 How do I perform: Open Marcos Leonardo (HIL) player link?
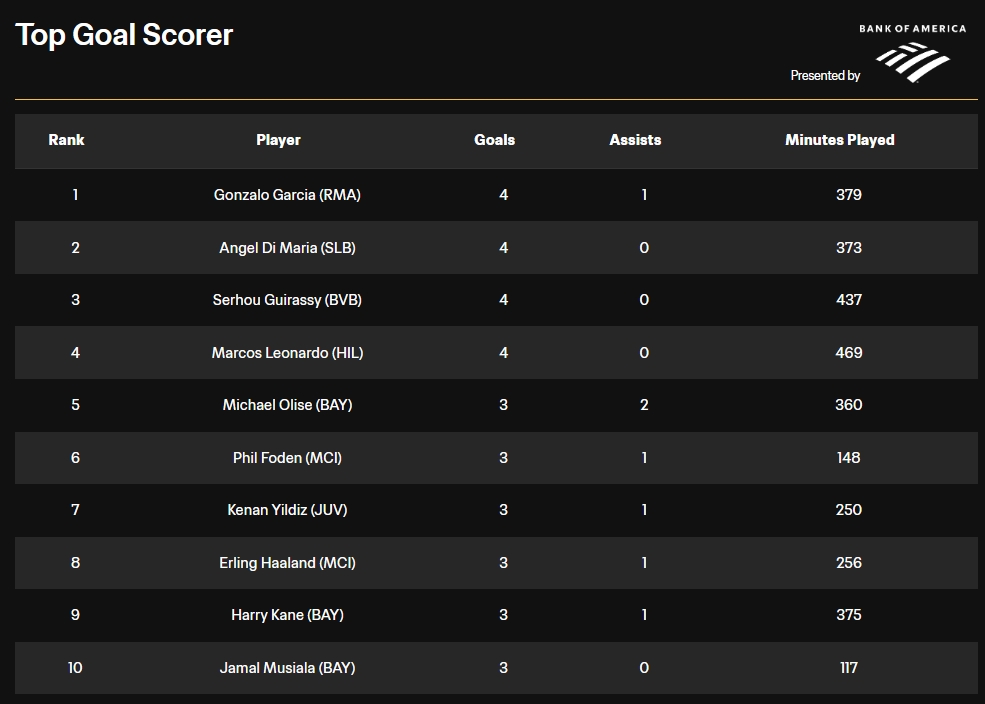tap(287, 353)
